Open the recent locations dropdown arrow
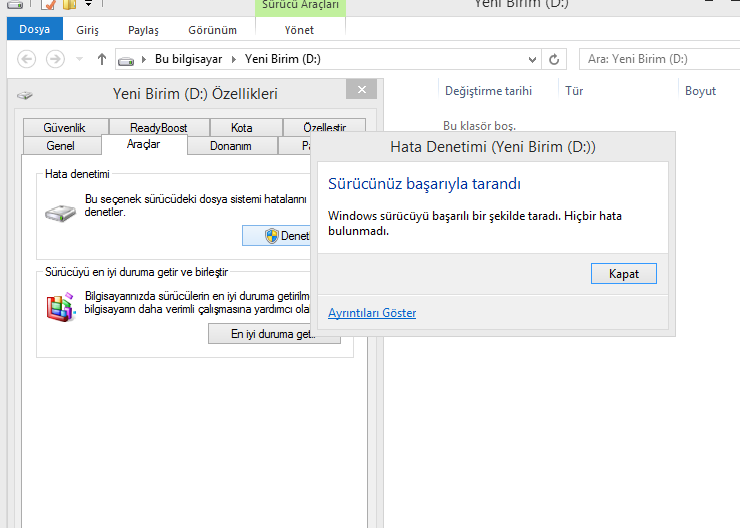The image size is (740, 528). point(79,59)
